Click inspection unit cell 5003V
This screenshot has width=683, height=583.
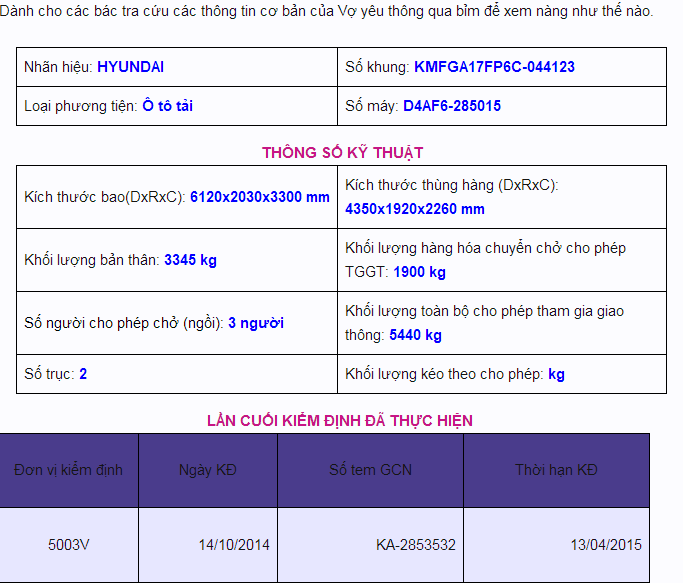coord(69,545)
